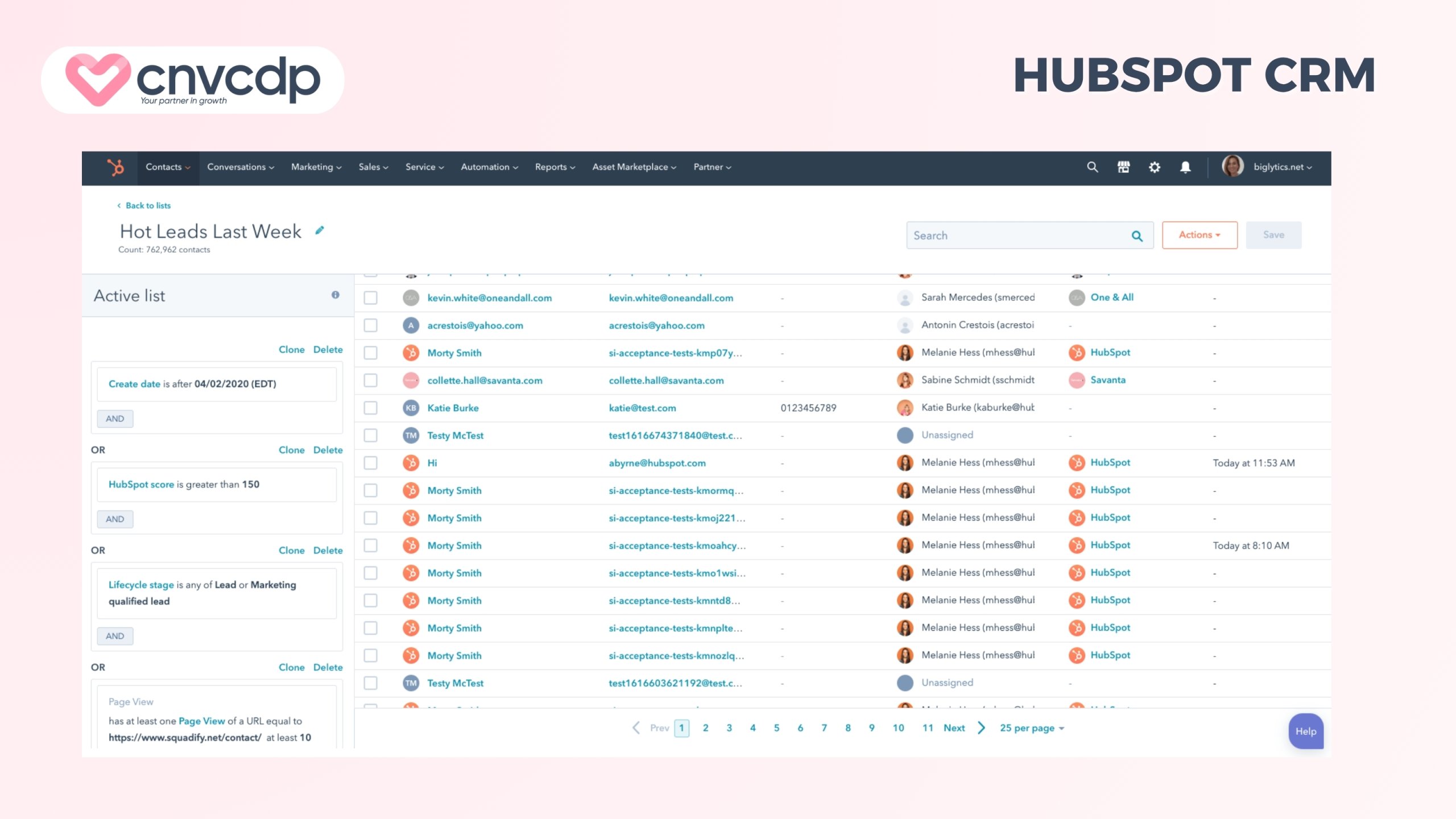Viewport: 1456px width, 819px height.
Task: Open the Actions dropdown
Action: click(x=1199, y=234)
